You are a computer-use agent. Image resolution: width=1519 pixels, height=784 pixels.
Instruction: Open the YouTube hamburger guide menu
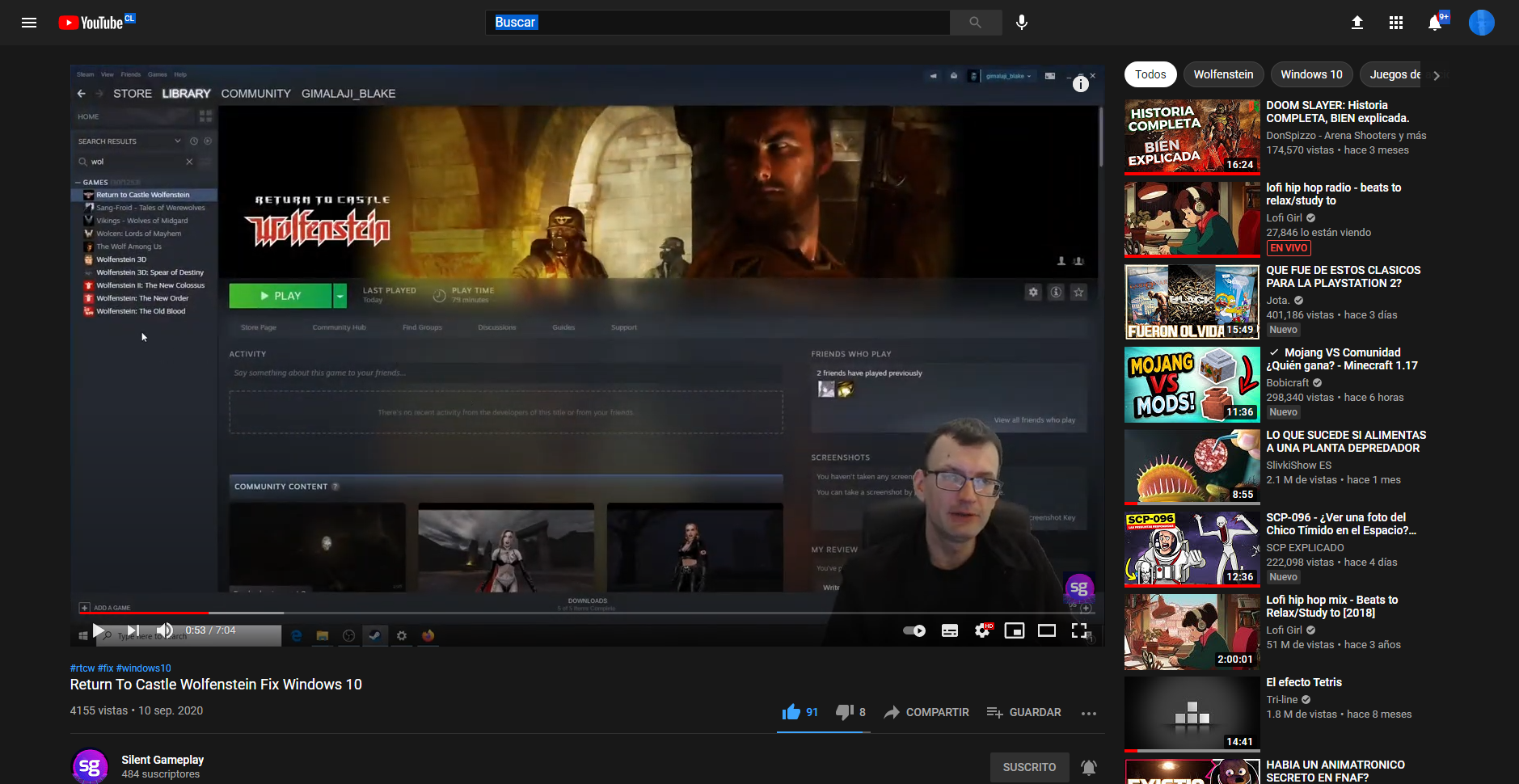[29, 23]
